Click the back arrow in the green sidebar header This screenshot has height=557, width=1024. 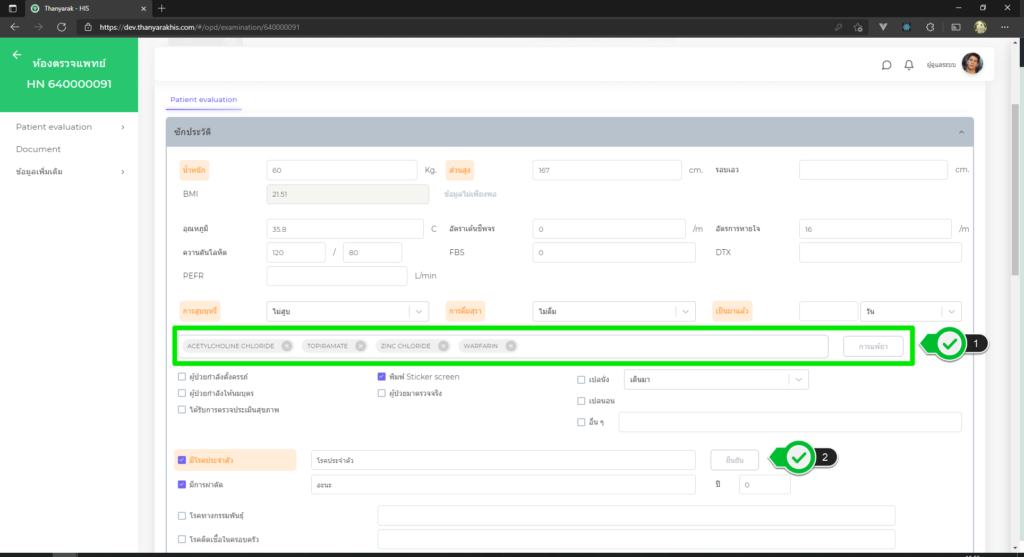pyautogui.click(x=17, y=55)
